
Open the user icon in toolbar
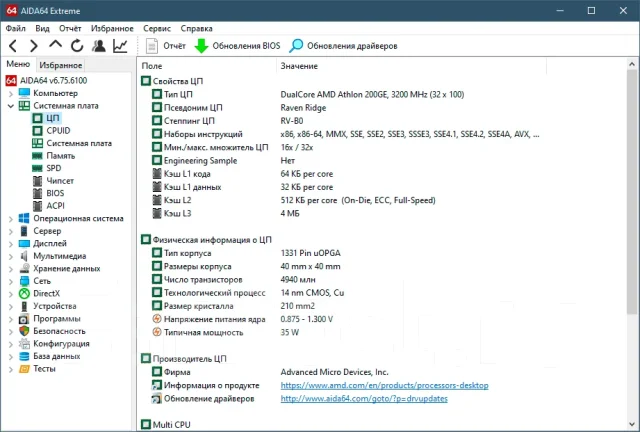[x=98, y=46]
